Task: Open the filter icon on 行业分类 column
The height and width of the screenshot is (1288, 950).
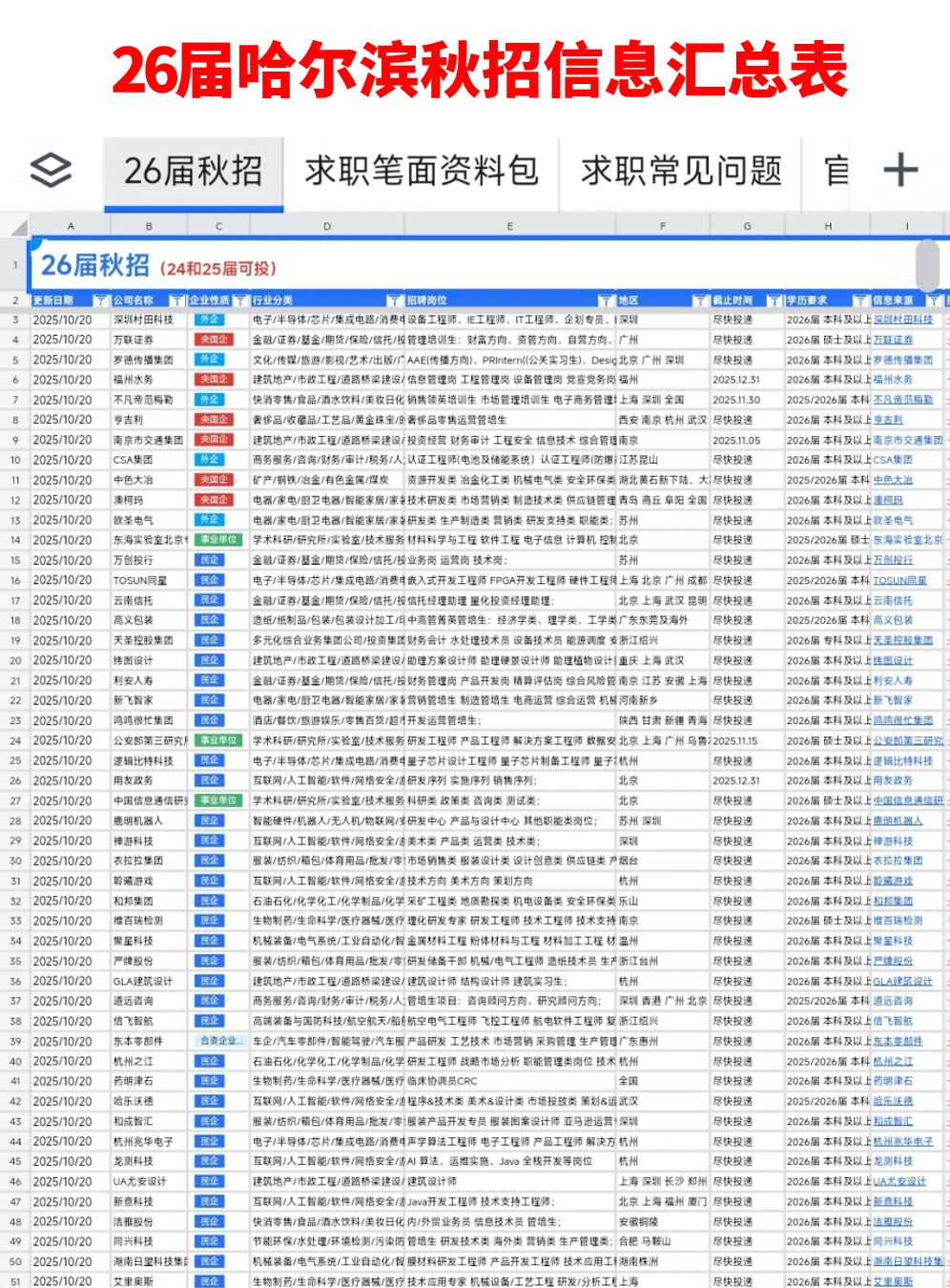Action: (393, 299)
